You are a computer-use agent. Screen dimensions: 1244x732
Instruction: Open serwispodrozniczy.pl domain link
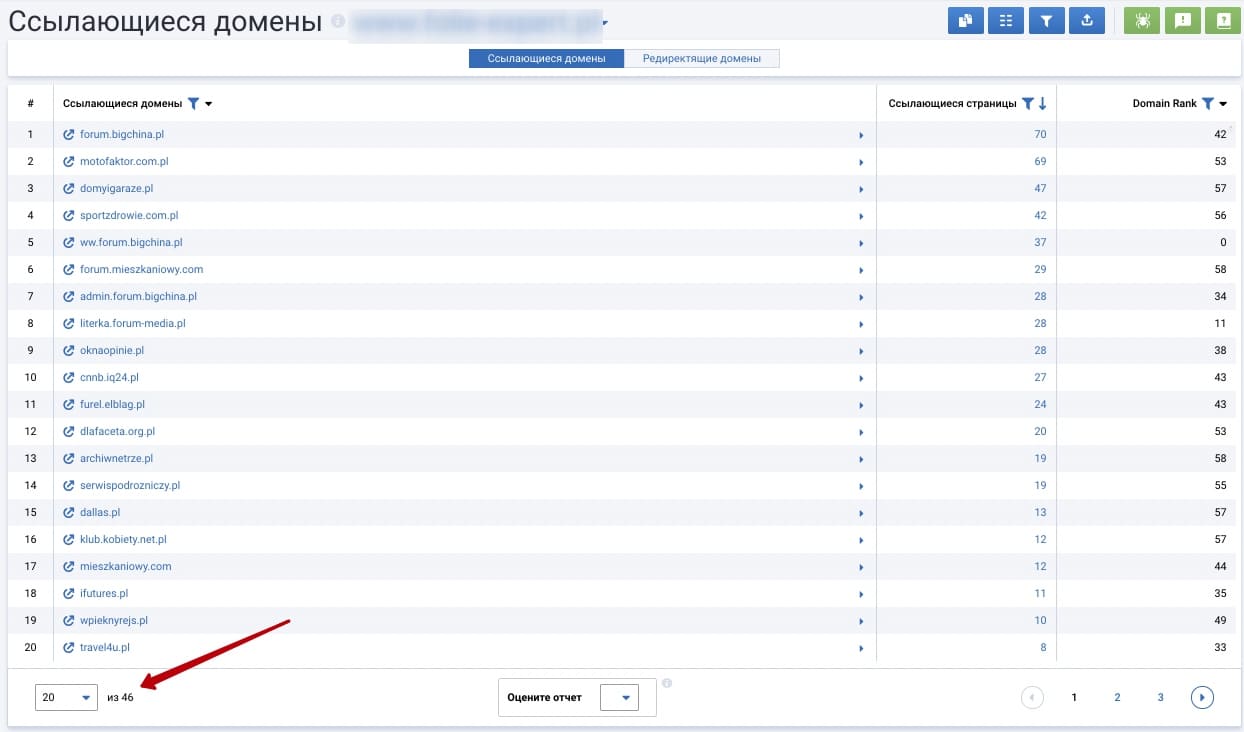tap(130, 485)
